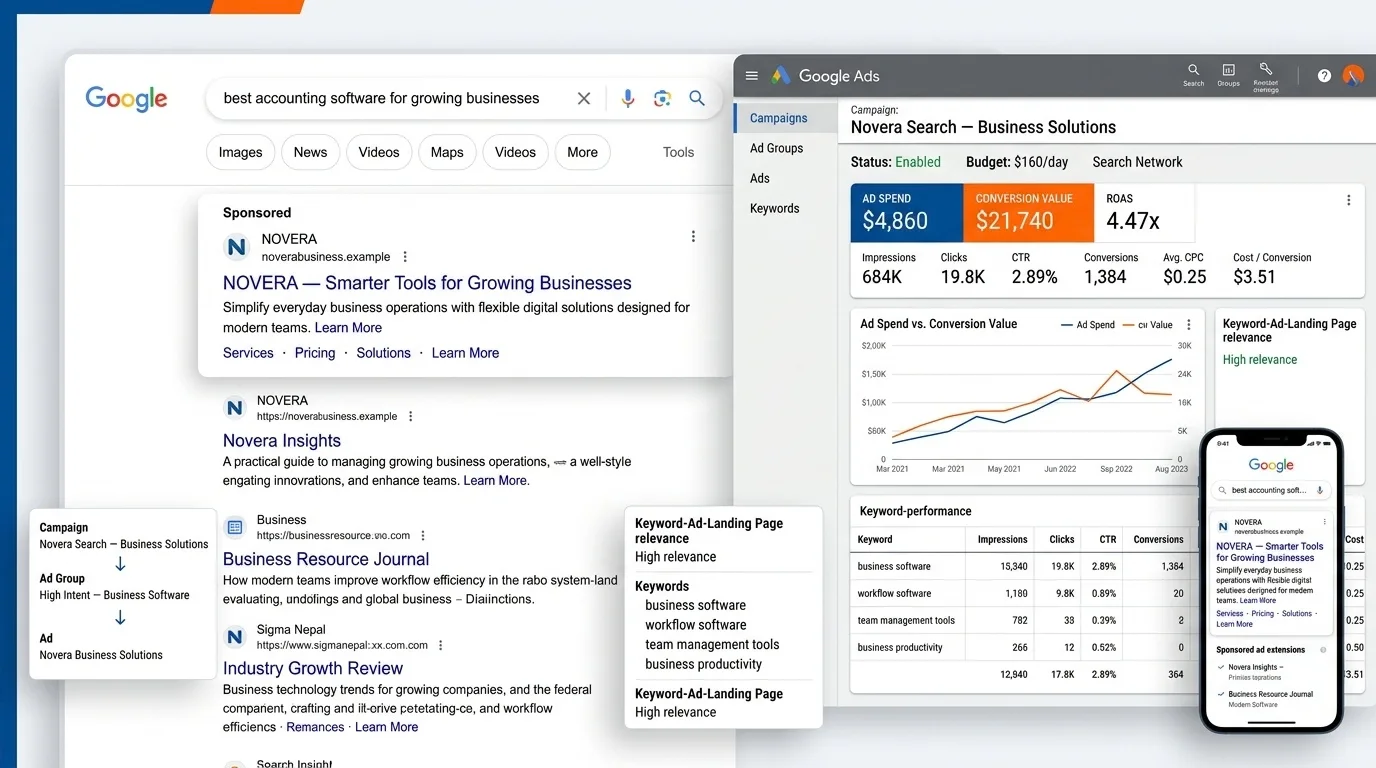1376x768 pixels.
Task: Start voice search with microphone icon
Action: point(628,98)
